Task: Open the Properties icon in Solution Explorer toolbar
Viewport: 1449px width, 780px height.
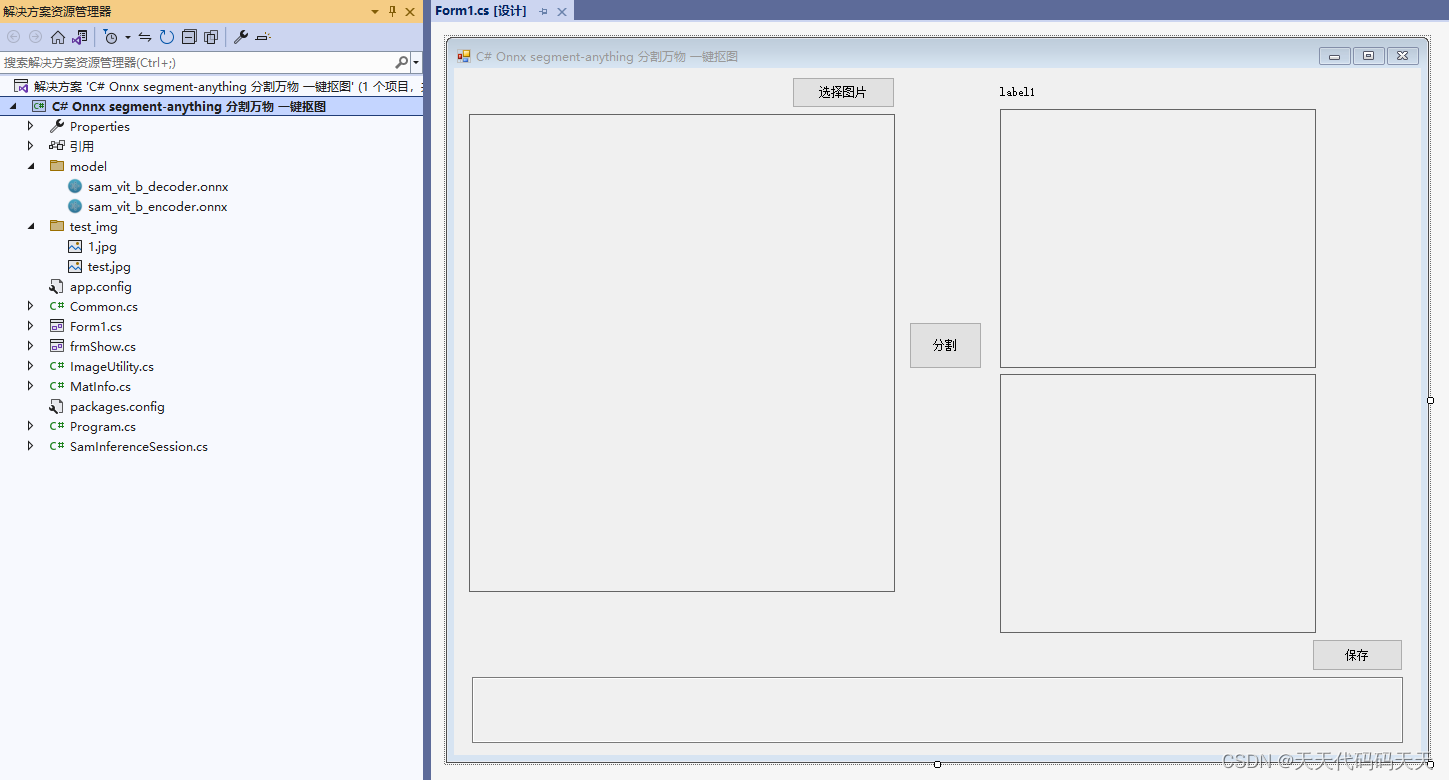Action: tap(240, 37)
